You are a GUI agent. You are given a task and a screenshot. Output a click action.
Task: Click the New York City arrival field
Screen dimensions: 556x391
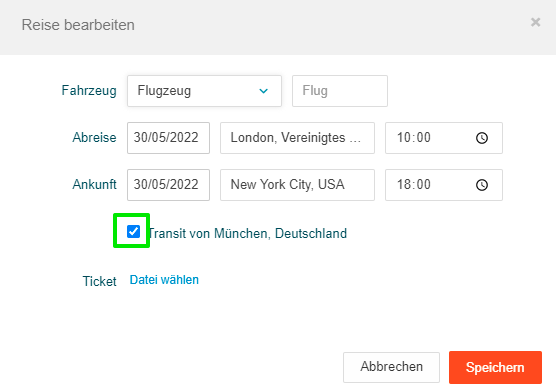[297, 185]
